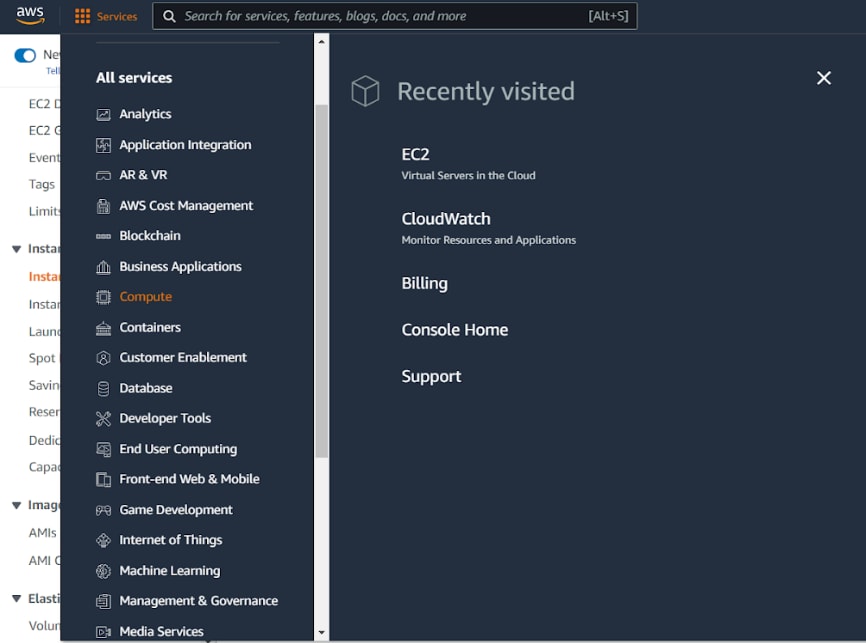
Task: Focus the services search field
Action: (394, 16)
